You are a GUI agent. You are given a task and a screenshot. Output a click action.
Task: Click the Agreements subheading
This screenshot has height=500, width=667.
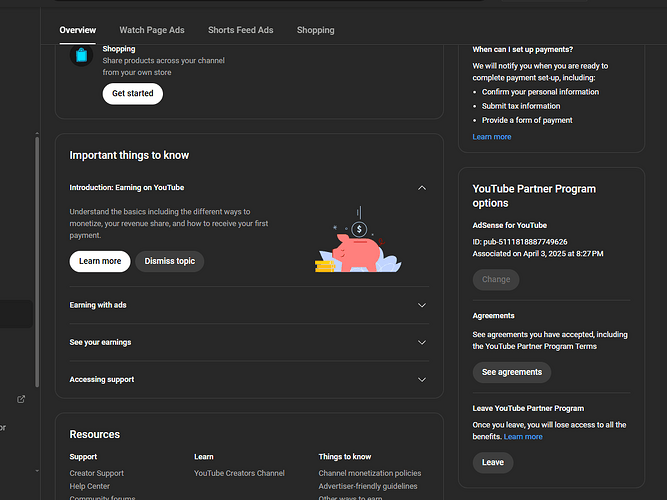(x=493, y=316)
